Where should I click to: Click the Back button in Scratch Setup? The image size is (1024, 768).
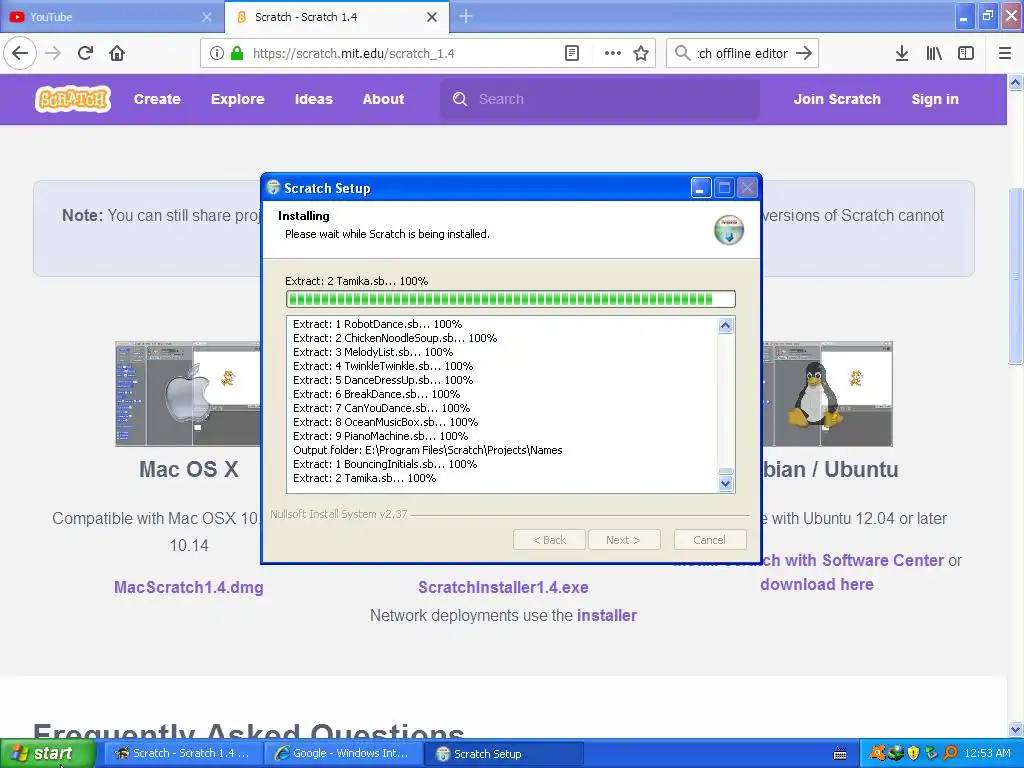coord(550,540)
